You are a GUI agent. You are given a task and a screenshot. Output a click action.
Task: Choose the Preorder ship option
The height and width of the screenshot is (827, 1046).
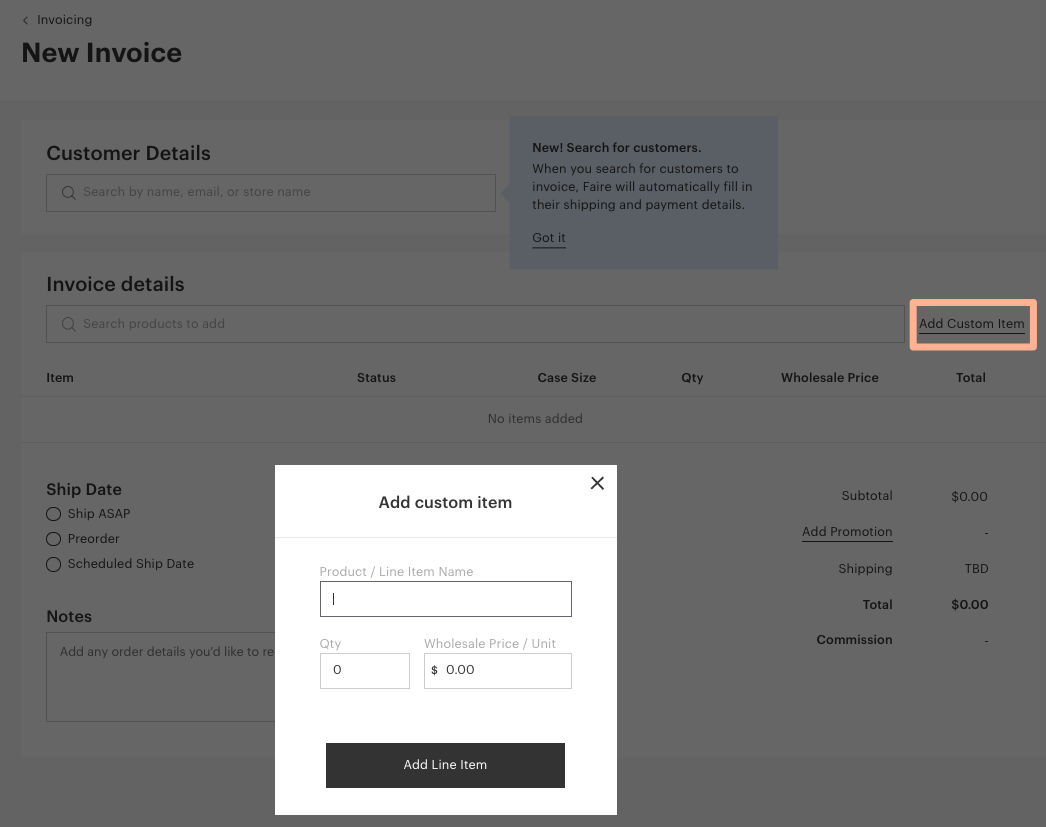point(54,539)
